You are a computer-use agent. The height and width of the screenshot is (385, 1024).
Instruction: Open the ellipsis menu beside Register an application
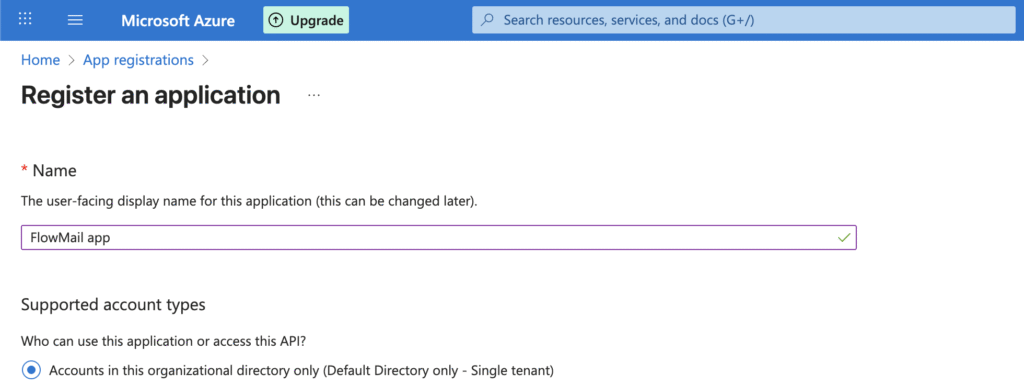click(x=314, y=96)
